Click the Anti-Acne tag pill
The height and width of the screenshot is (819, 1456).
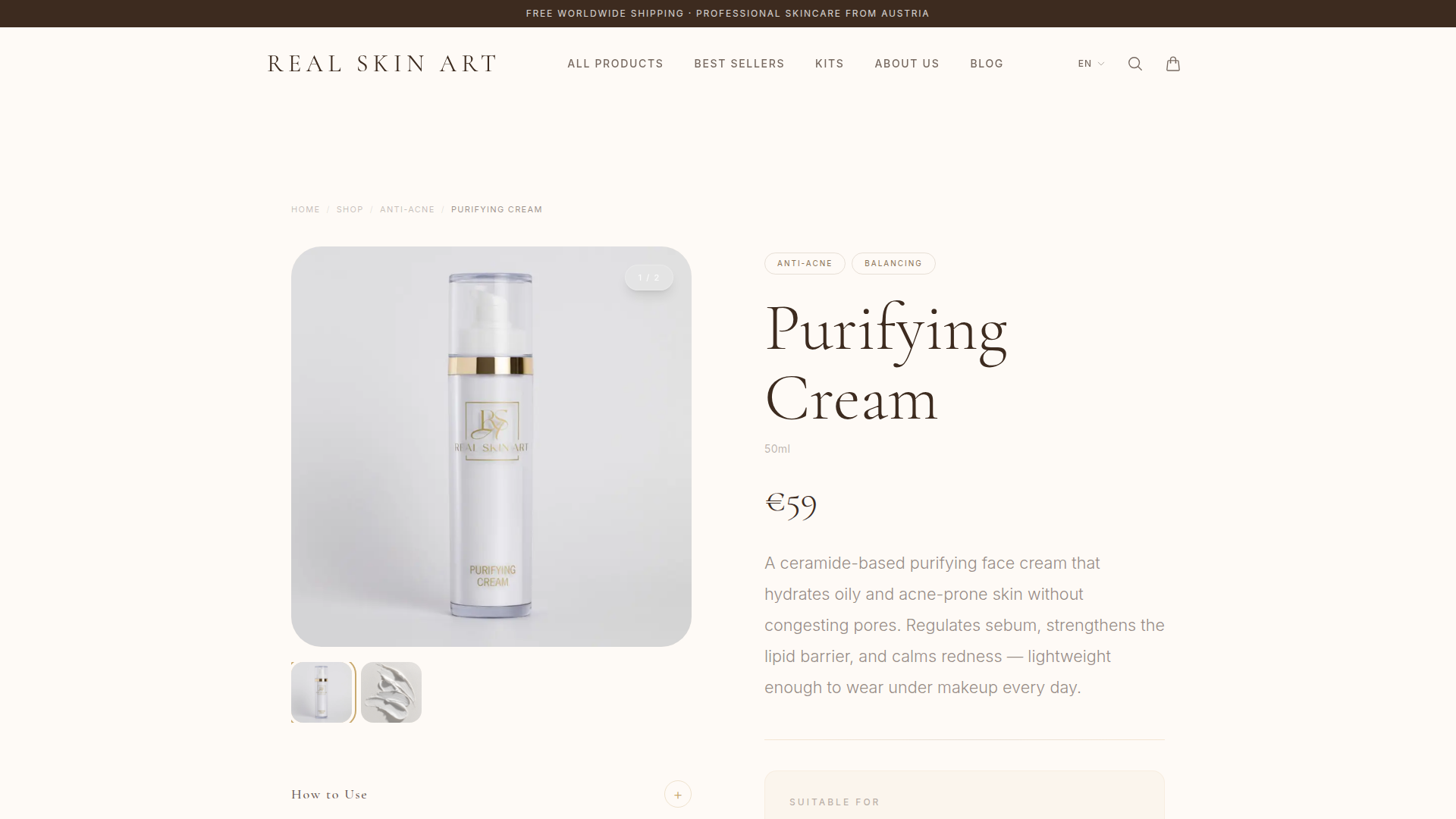(805, 263)
